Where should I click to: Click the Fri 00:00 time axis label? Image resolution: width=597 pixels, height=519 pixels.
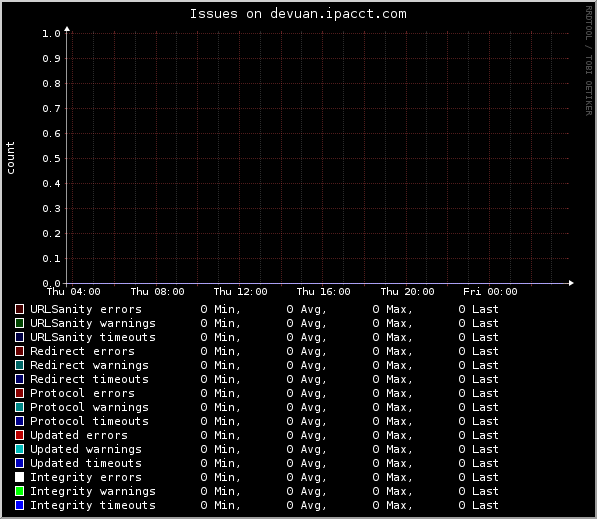coord(490,292)
